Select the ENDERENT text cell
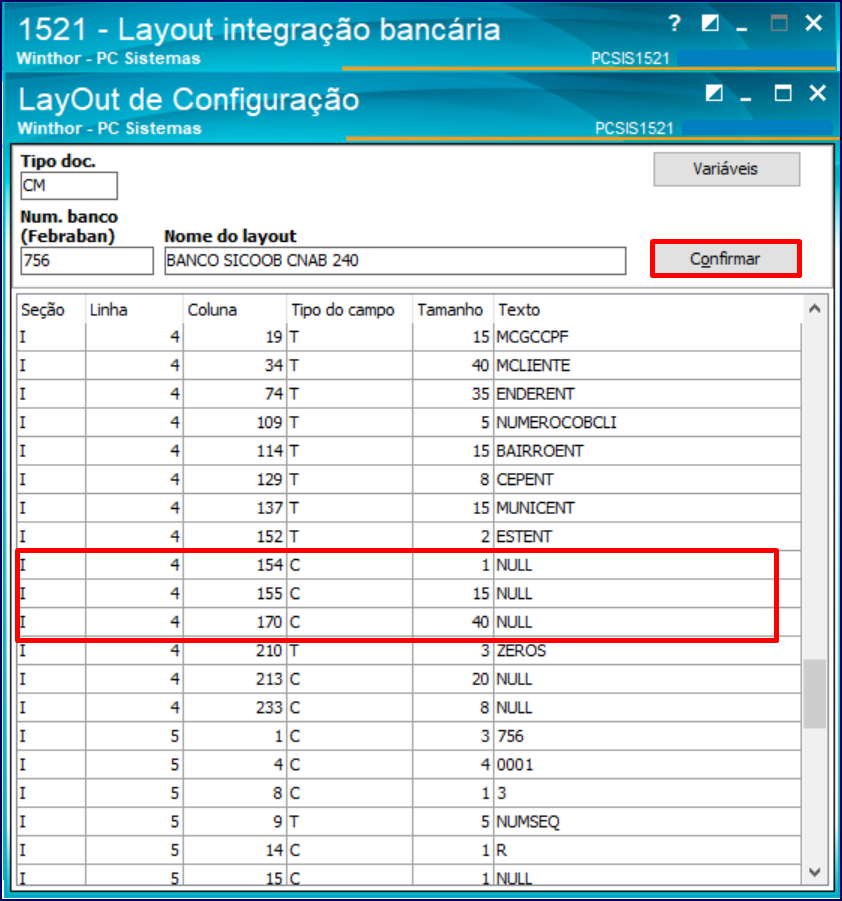 647,394
